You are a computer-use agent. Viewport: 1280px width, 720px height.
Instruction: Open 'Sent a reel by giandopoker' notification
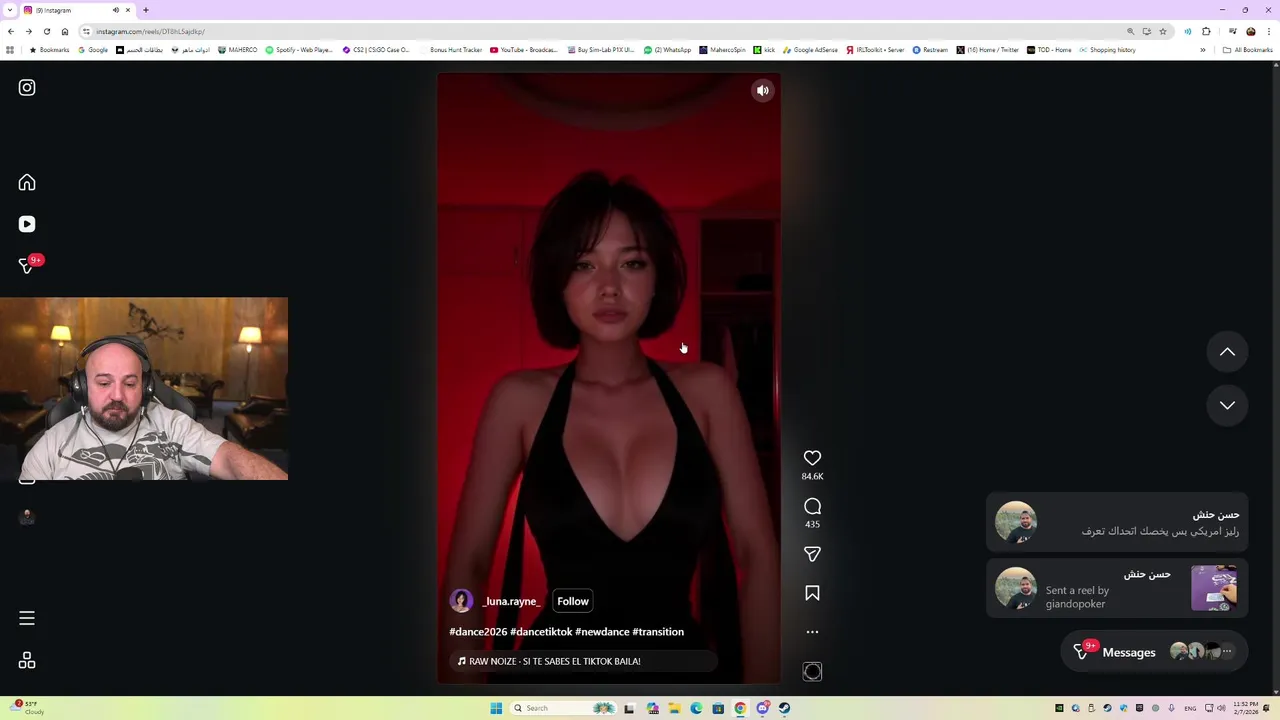coord(1117,588)
